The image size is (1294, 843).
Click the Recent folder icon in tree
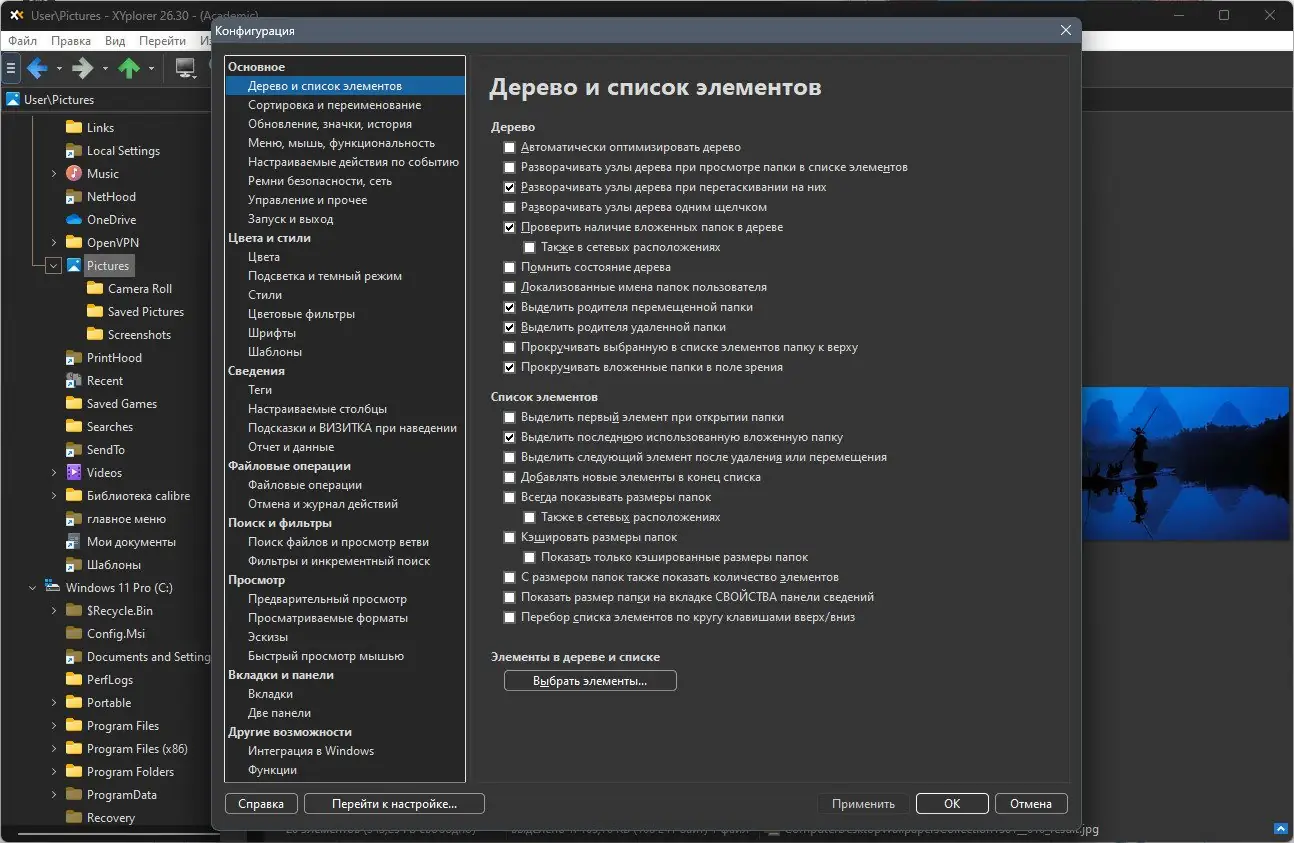[x=73, y=381]
